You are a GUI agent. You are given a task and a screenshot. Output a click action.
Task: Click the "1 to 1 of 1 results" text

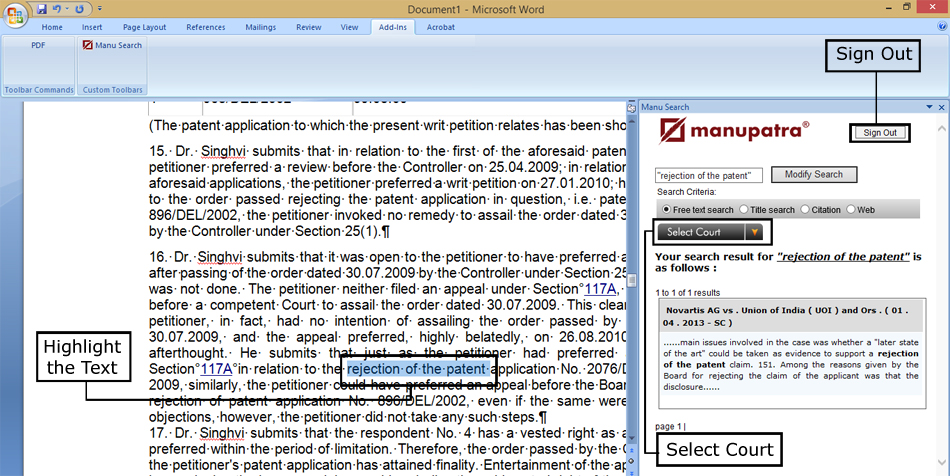(x=687, y=293)
